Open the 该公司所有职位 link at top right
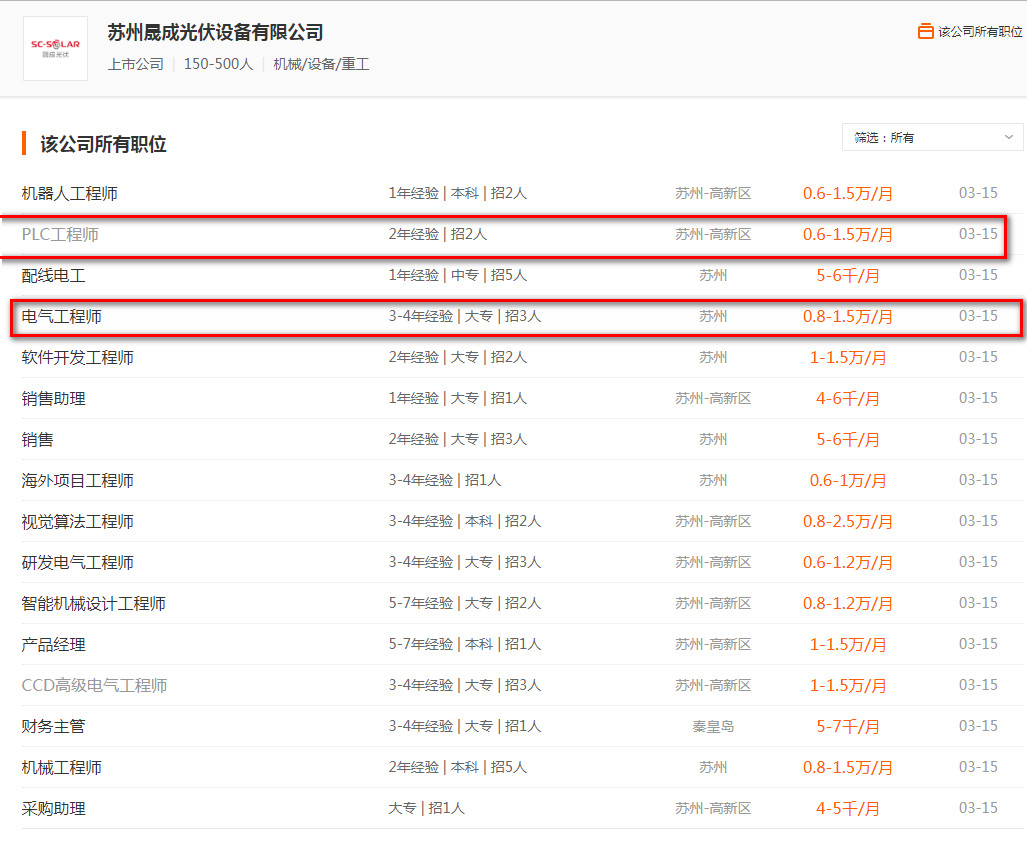The image size is (1027, 842). (x=979, y=32)
